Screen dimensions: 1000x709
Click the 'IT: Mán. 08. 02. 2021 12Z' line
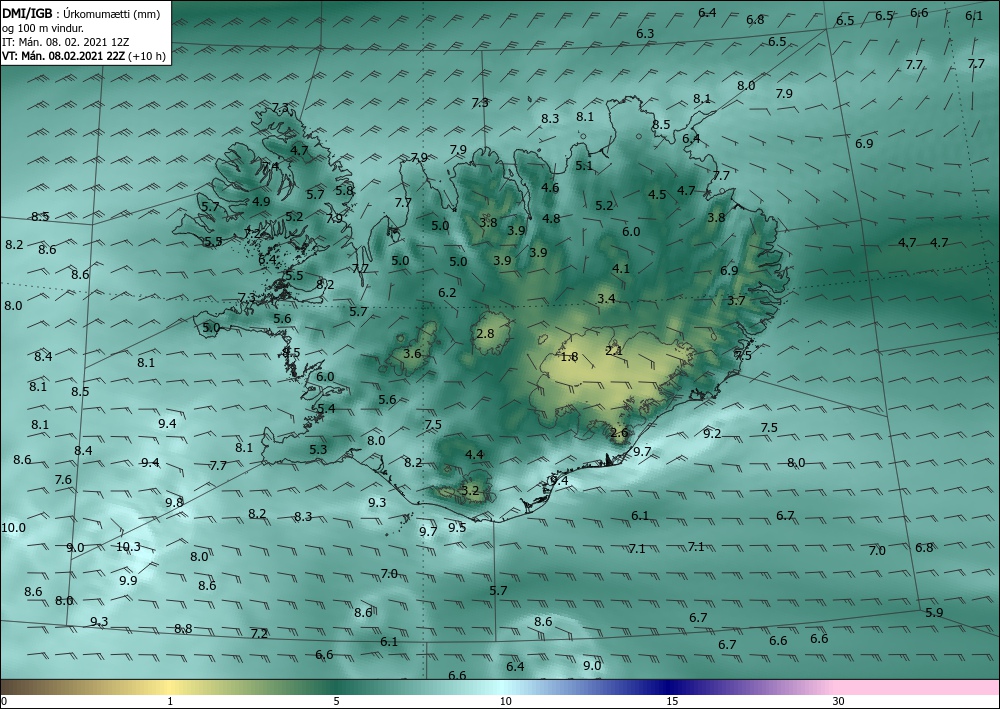tap(66, 42)
